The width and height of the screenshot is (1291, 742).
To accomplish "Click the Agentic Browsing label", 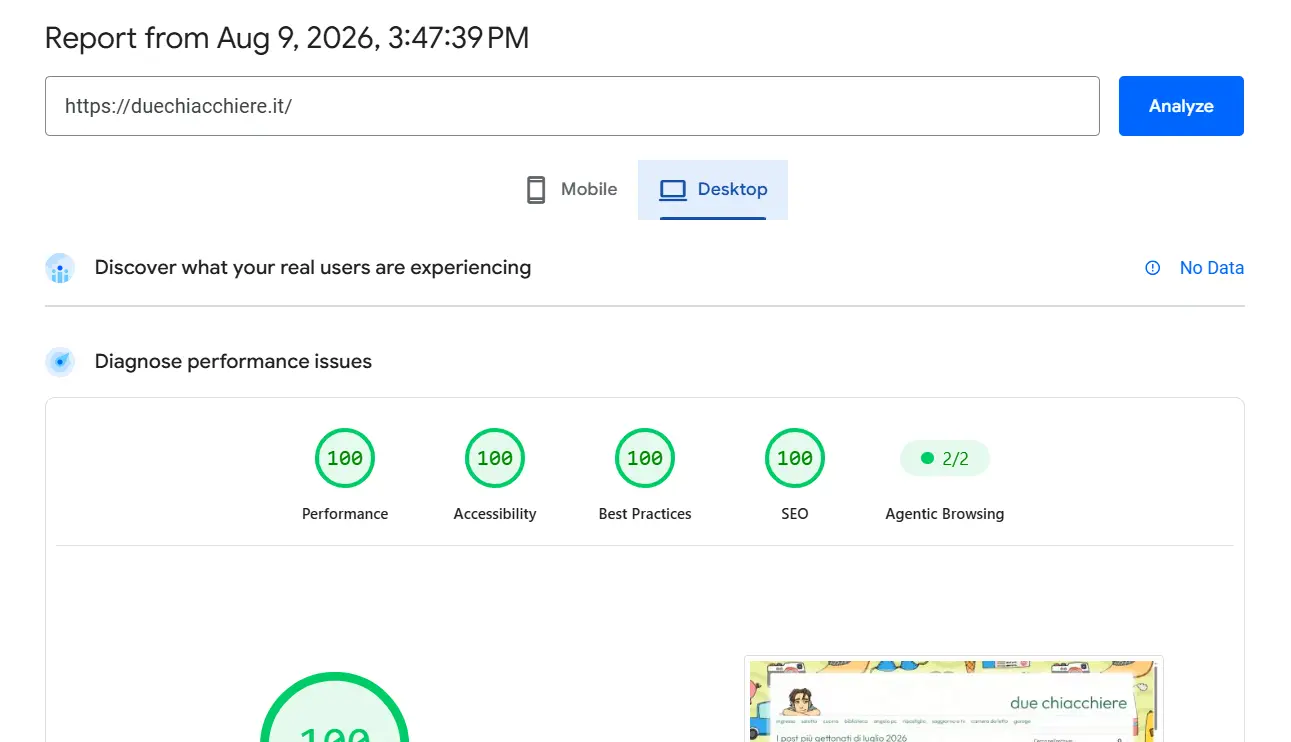I will [x=945, y=514].
